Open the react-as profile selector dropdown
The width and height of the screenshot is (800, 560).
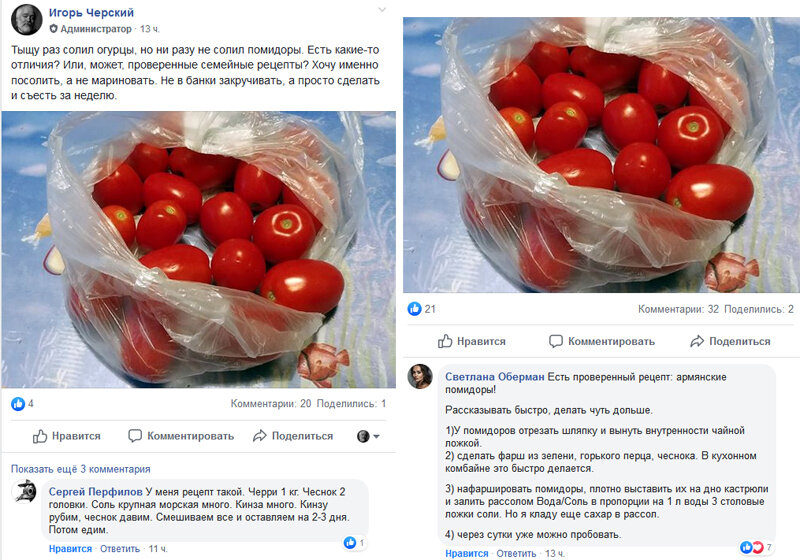[368, 436]
